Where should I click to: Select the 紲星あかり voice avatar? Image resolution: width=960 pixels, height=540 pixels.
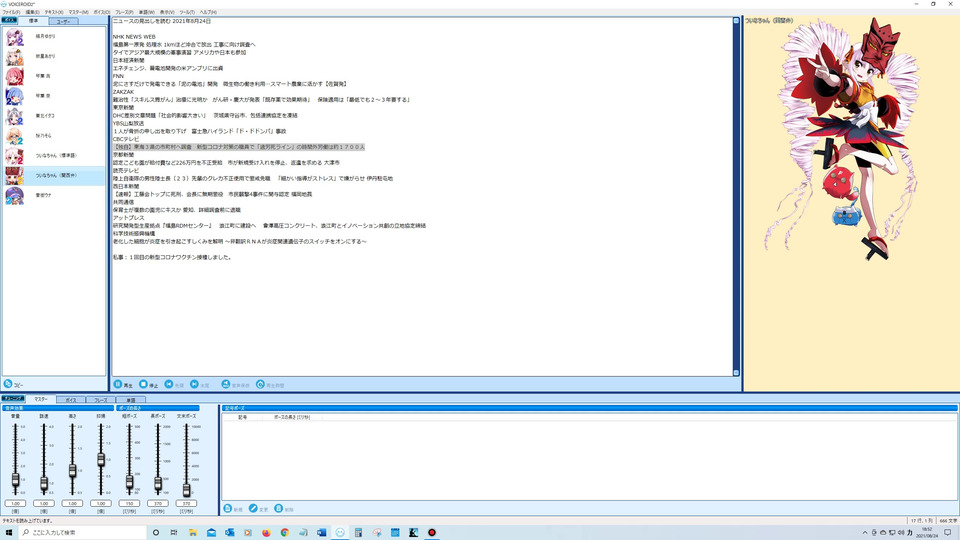[15, 56]
